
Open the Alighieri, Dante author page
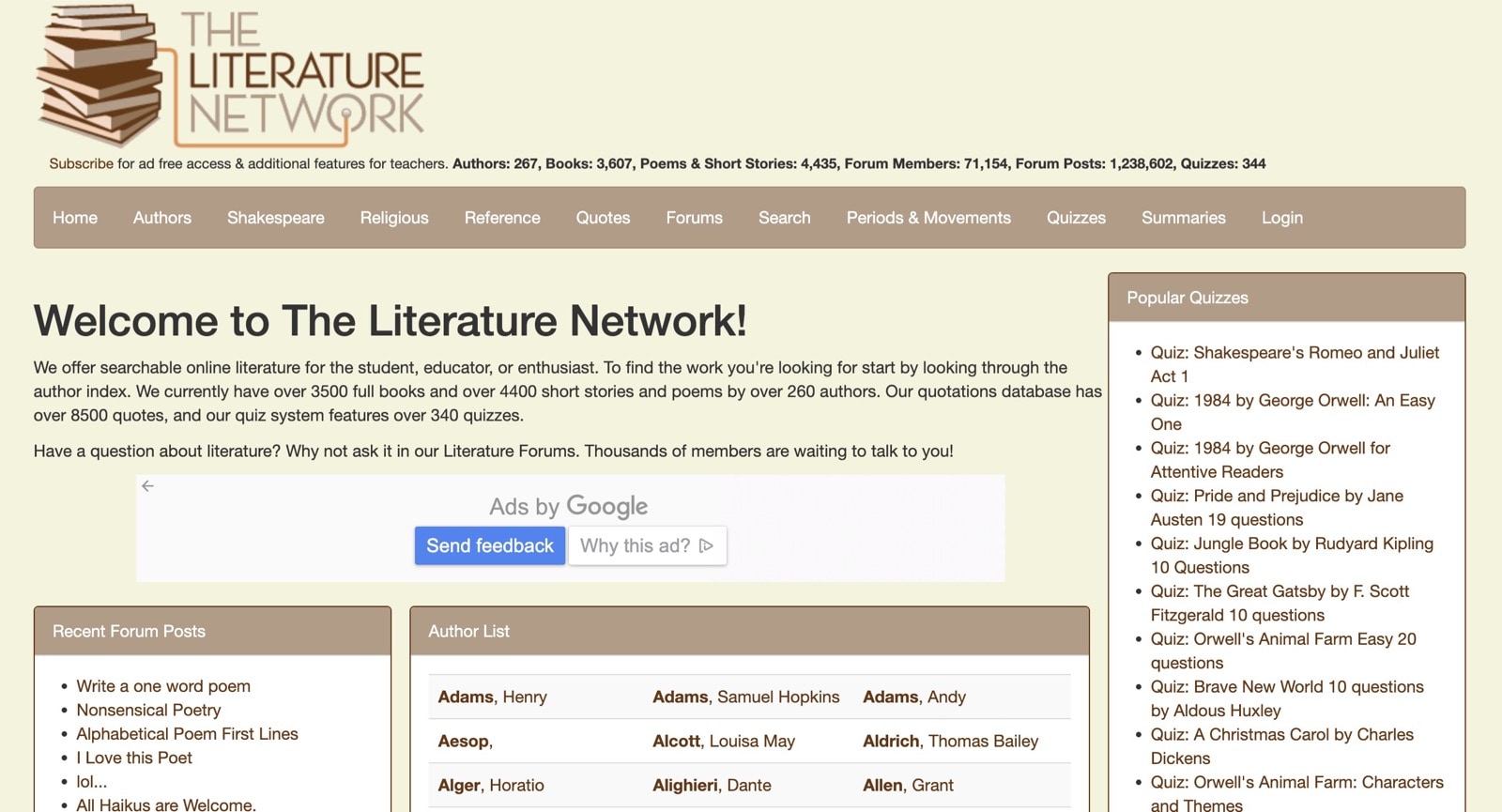(712, 786)
